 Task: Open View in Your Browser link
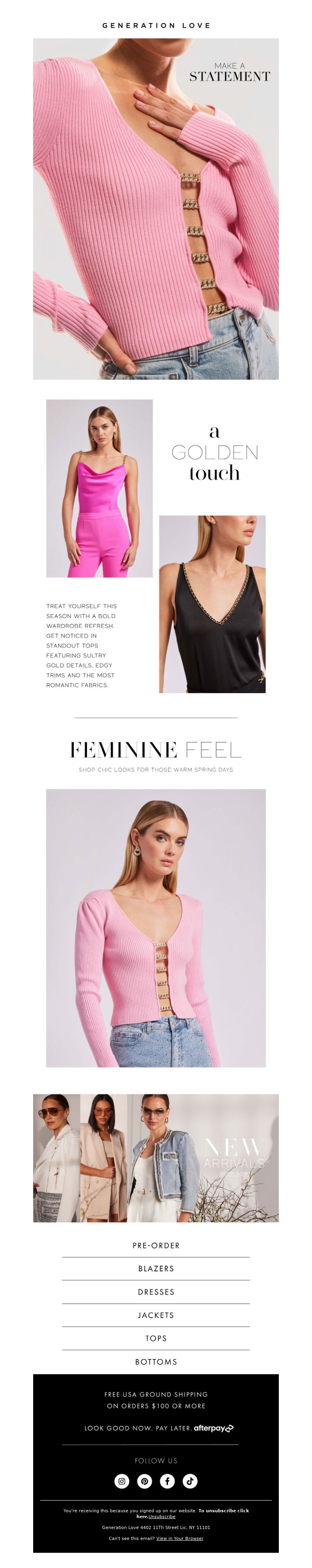tap(180, 1538)
